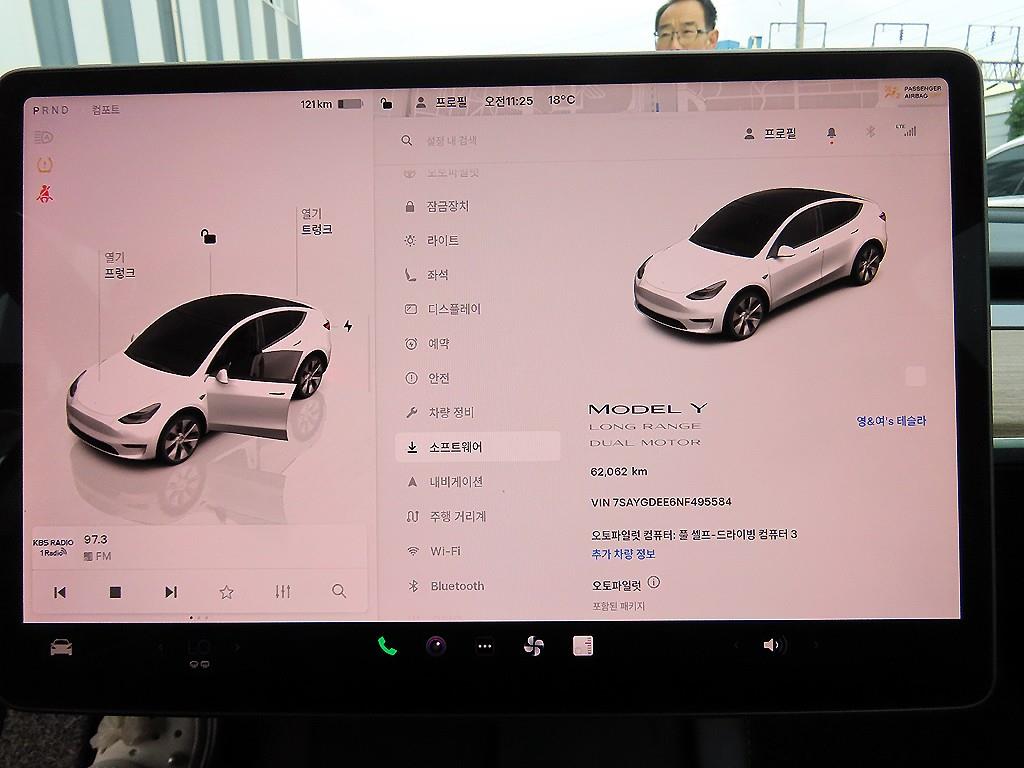Open the 프로필 profile dropdown in settings header

click(770, 133)
